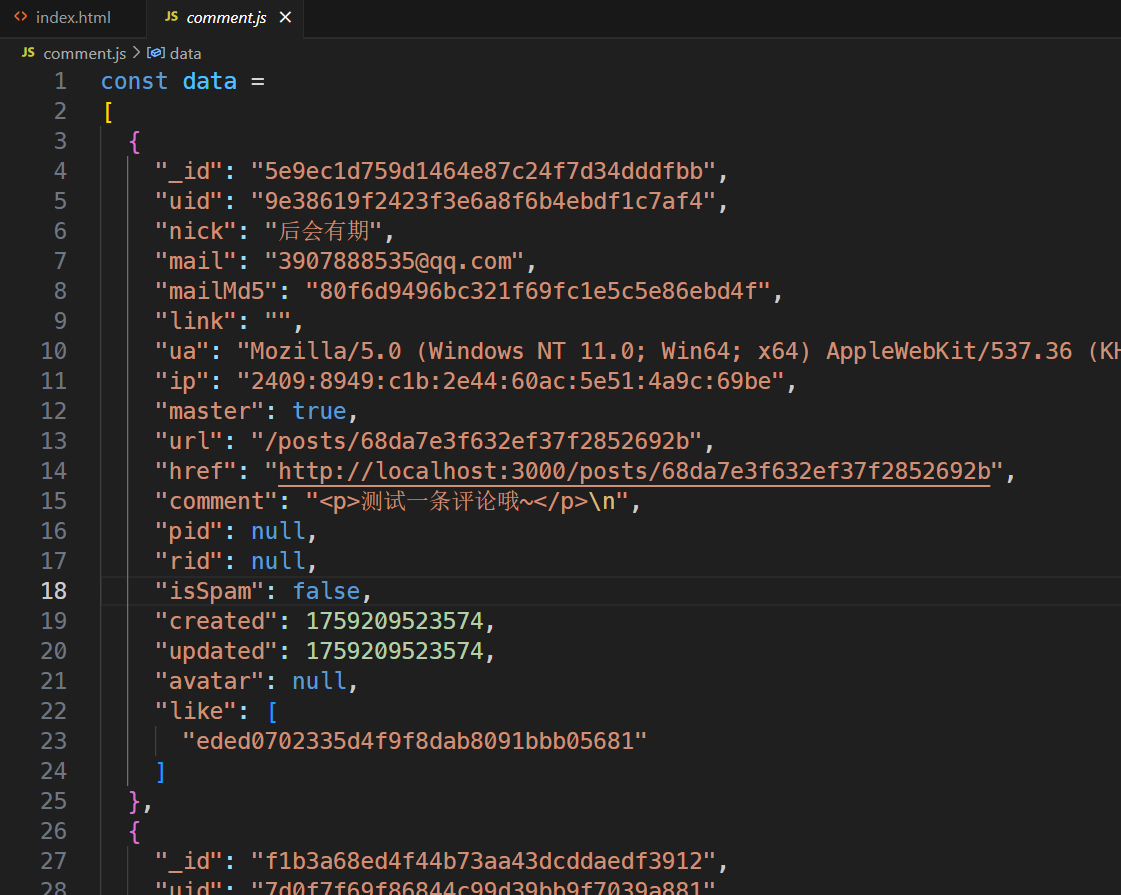This screenshot has height=895, width=1121.
Task: Select the comment.js editor tab
Action: (x=226, y=18)
